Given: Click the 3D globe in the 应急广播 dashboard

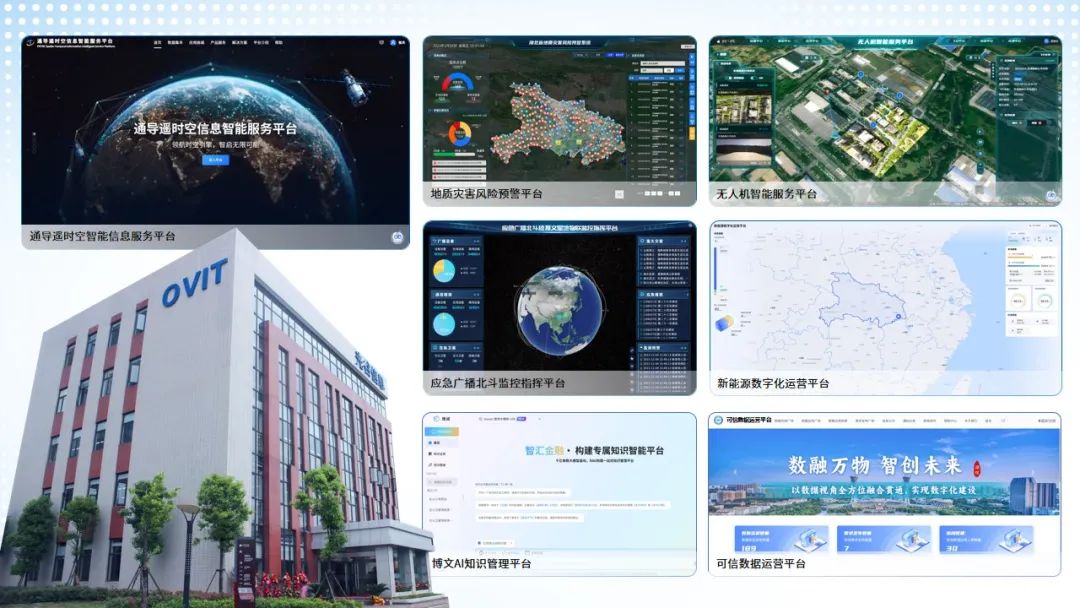Looking at the screenshot, I should (560, 311).
